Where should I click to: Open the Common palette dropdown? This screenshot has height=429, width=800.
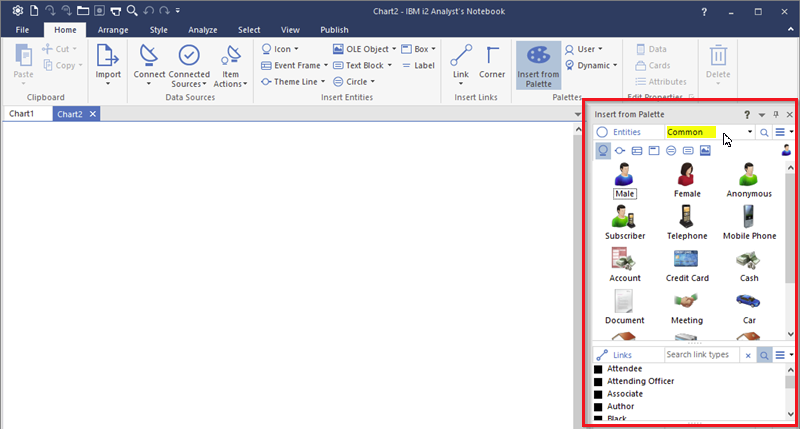[750, 132]
